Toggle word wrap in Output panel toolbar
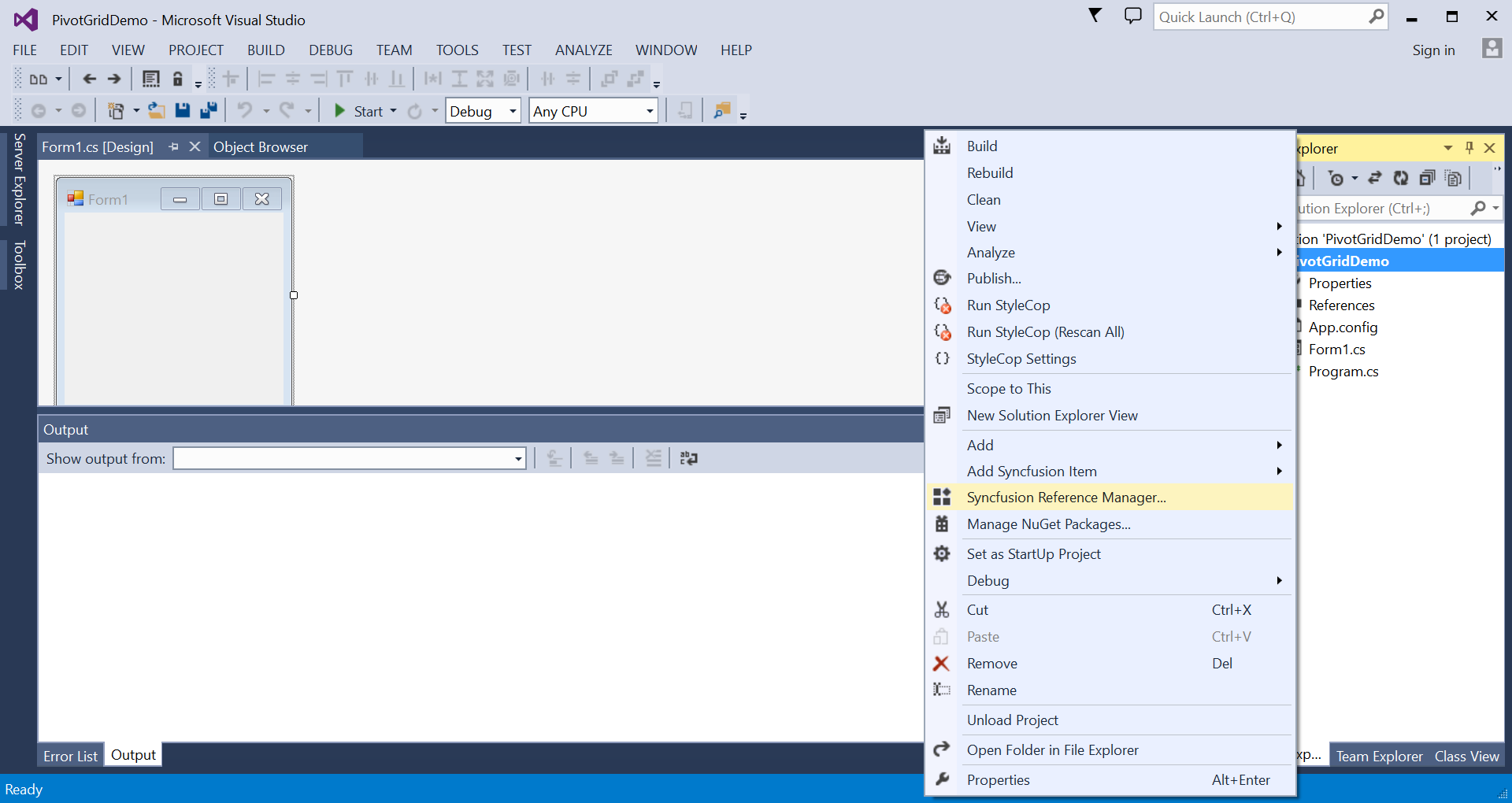The height and width of the screenshot is (803, 1512). [689, 458]
